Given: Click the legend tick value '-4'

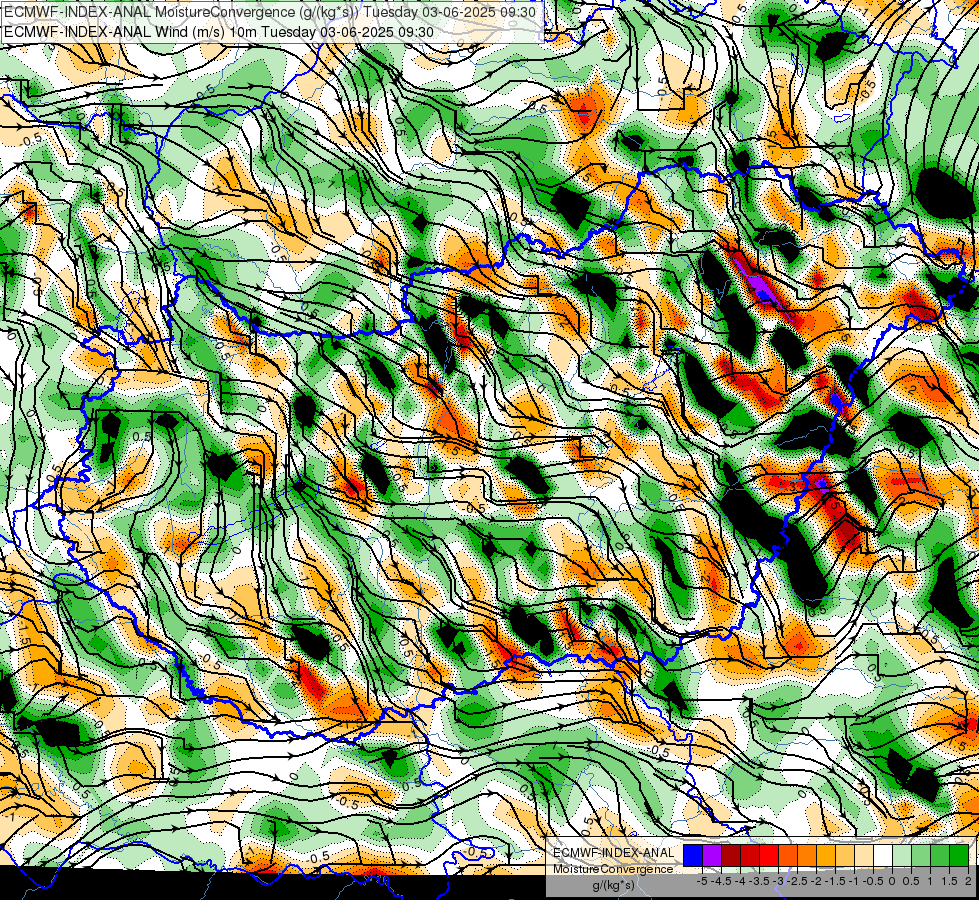Looking at the screenshot, I should [x=740, y=881].
